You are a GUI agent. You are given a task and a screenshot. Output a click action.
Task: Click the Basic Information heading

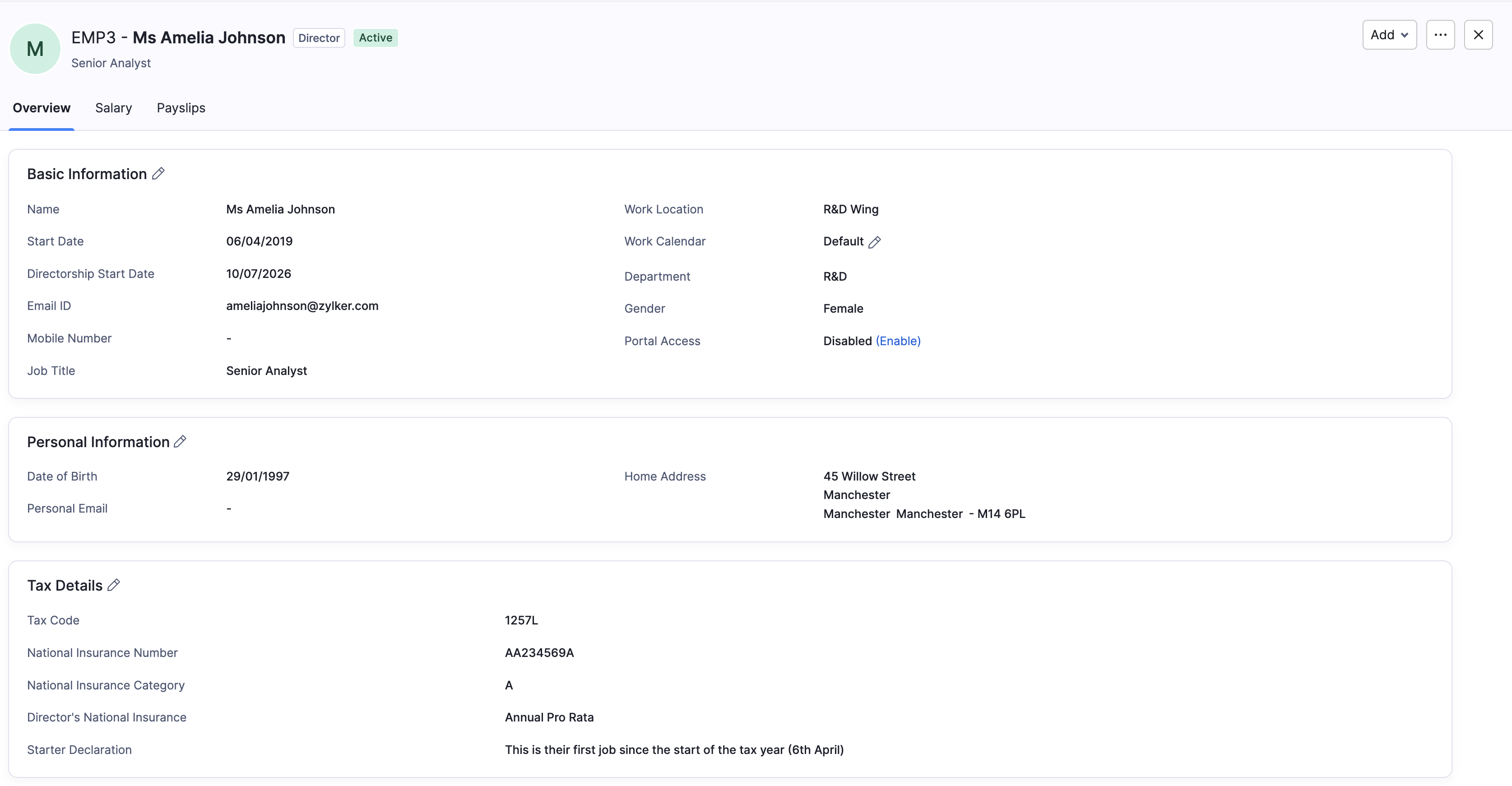coord(87,174)
